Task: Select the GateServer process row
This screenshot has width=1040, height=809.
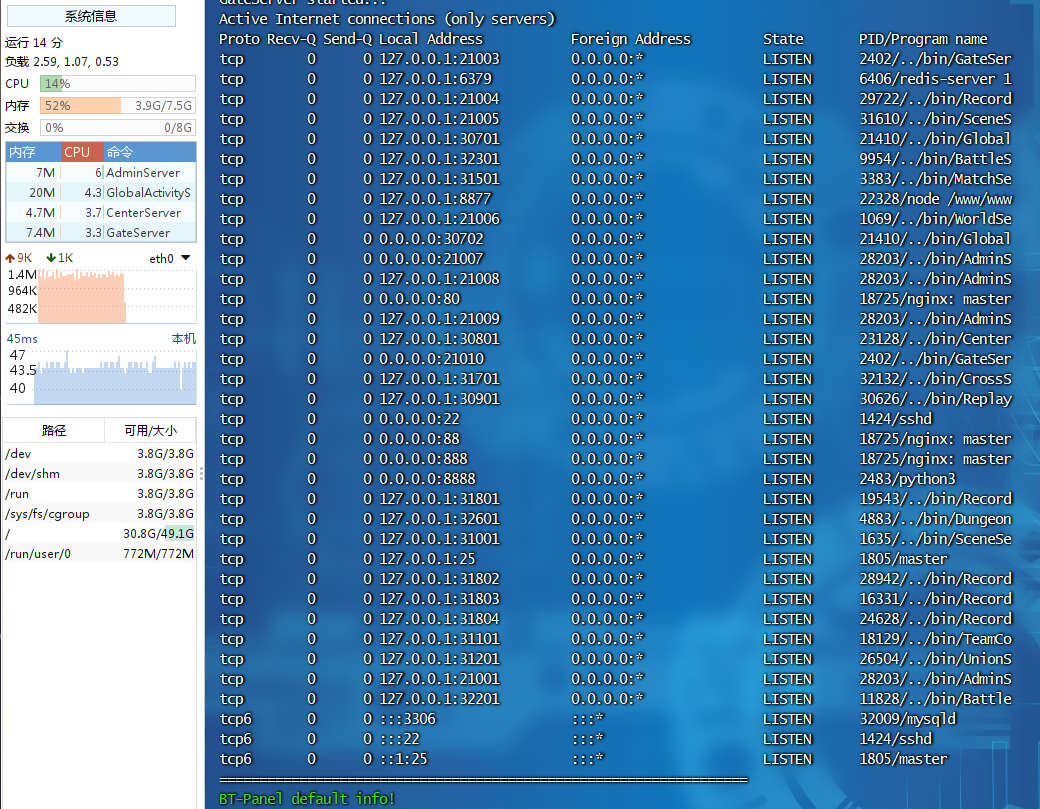Action: 101,232
